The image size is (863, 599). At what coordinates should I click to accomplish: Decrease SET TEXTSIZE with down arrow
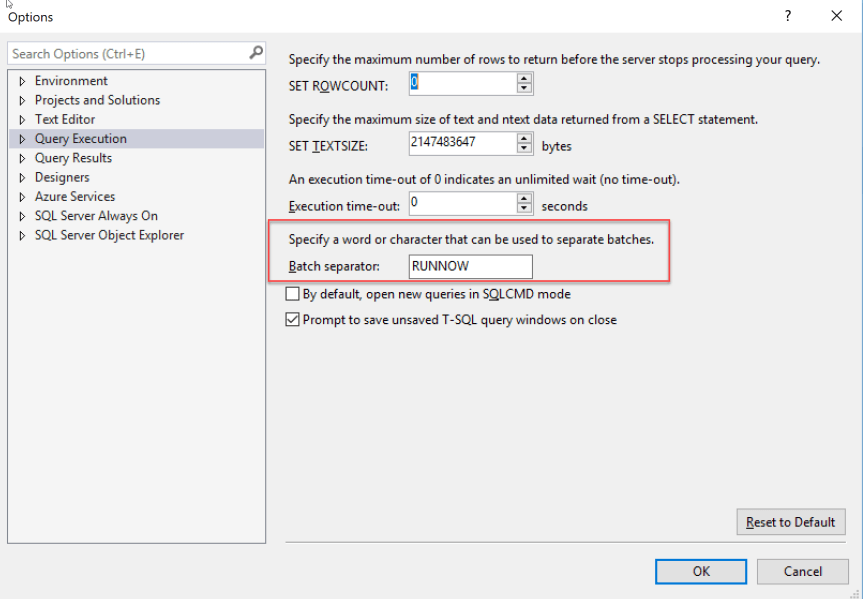tap(526, 150)
